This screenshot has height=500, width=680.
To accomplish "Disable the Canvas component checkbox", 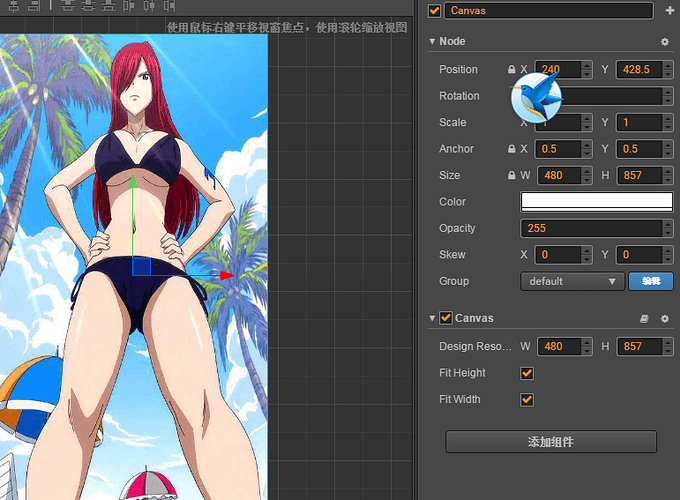I will coord(445,318).
